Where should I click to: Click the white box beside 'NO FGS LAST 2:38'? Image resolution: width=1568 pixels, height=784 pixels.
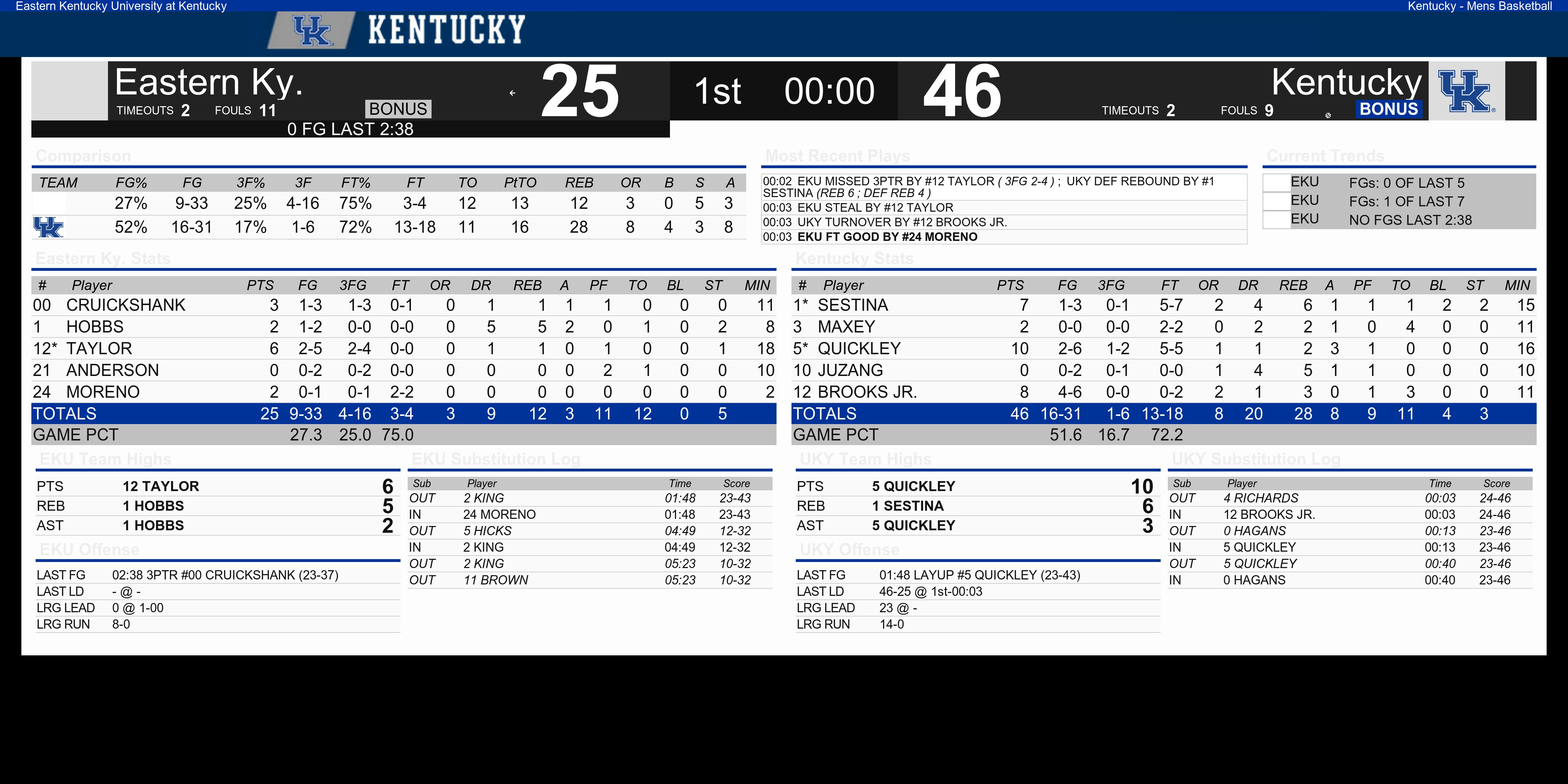pyautogui.click(x=1276, y=220)
